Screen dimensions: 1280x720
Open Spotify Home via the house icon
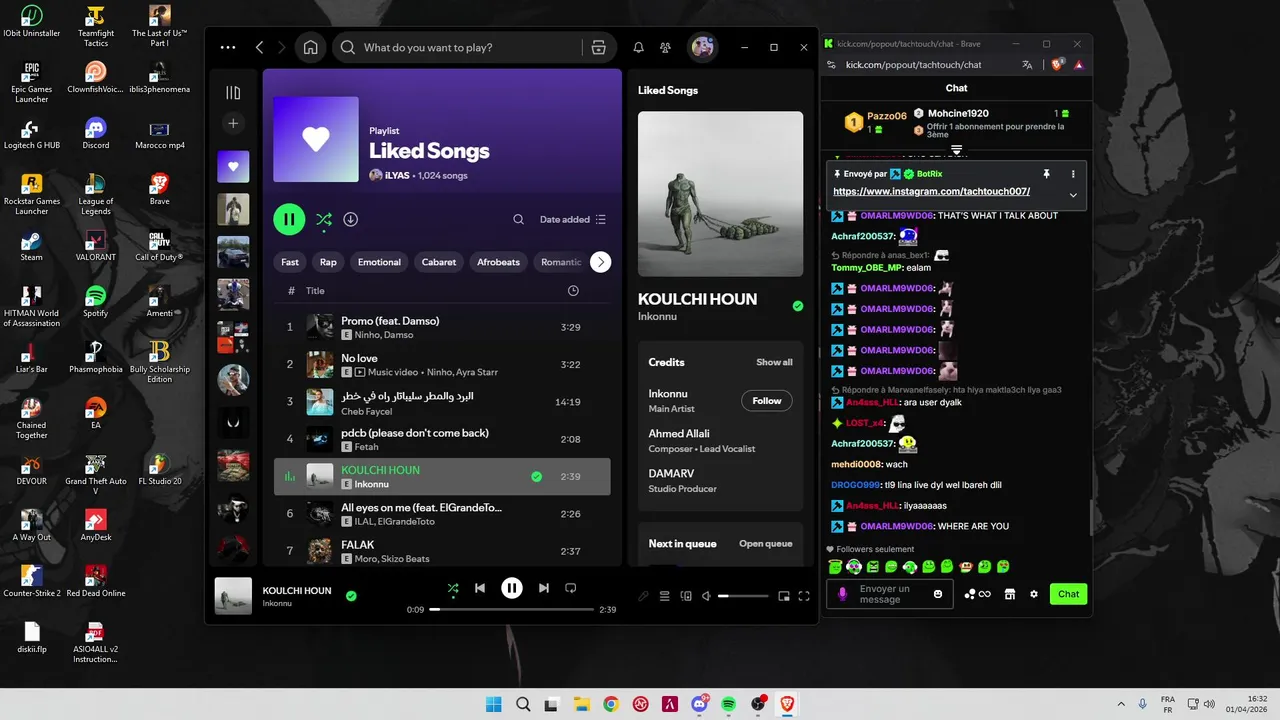(x=310, y=47)
